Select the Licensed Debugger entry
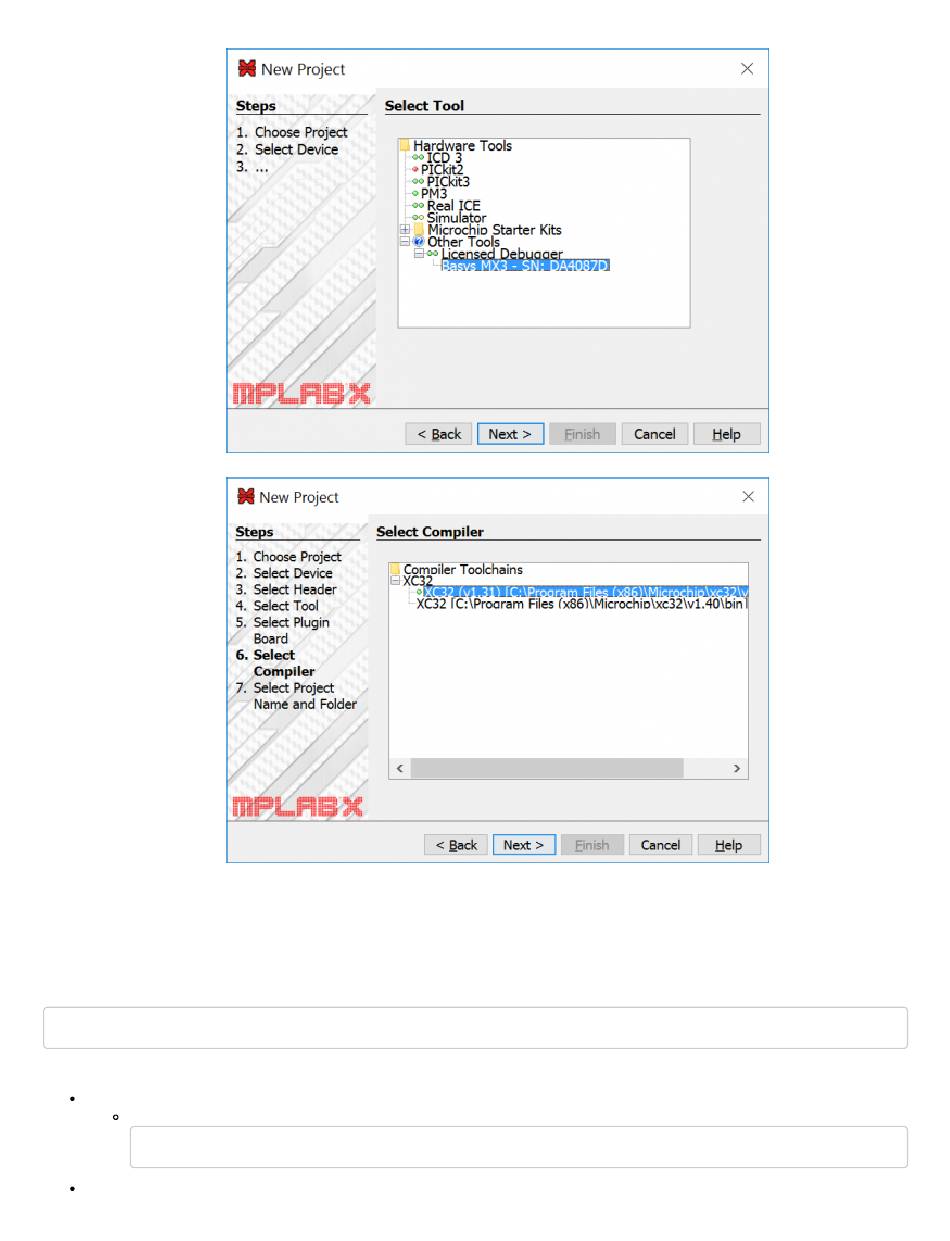 502,254
